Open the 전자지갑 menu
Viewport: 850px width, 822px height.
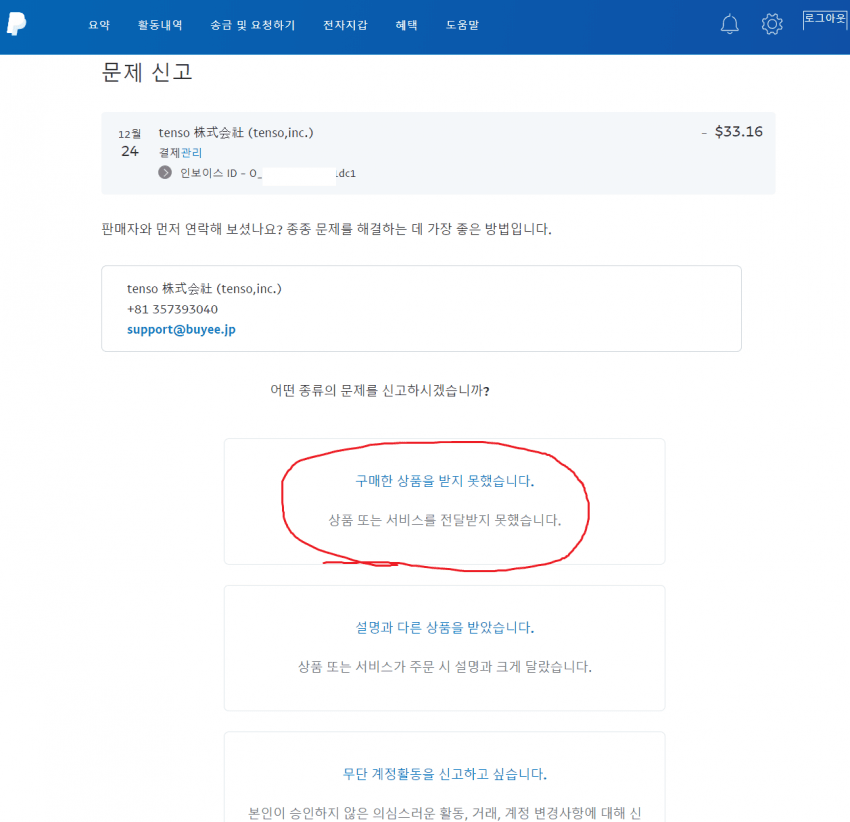(x=345, y=25)
